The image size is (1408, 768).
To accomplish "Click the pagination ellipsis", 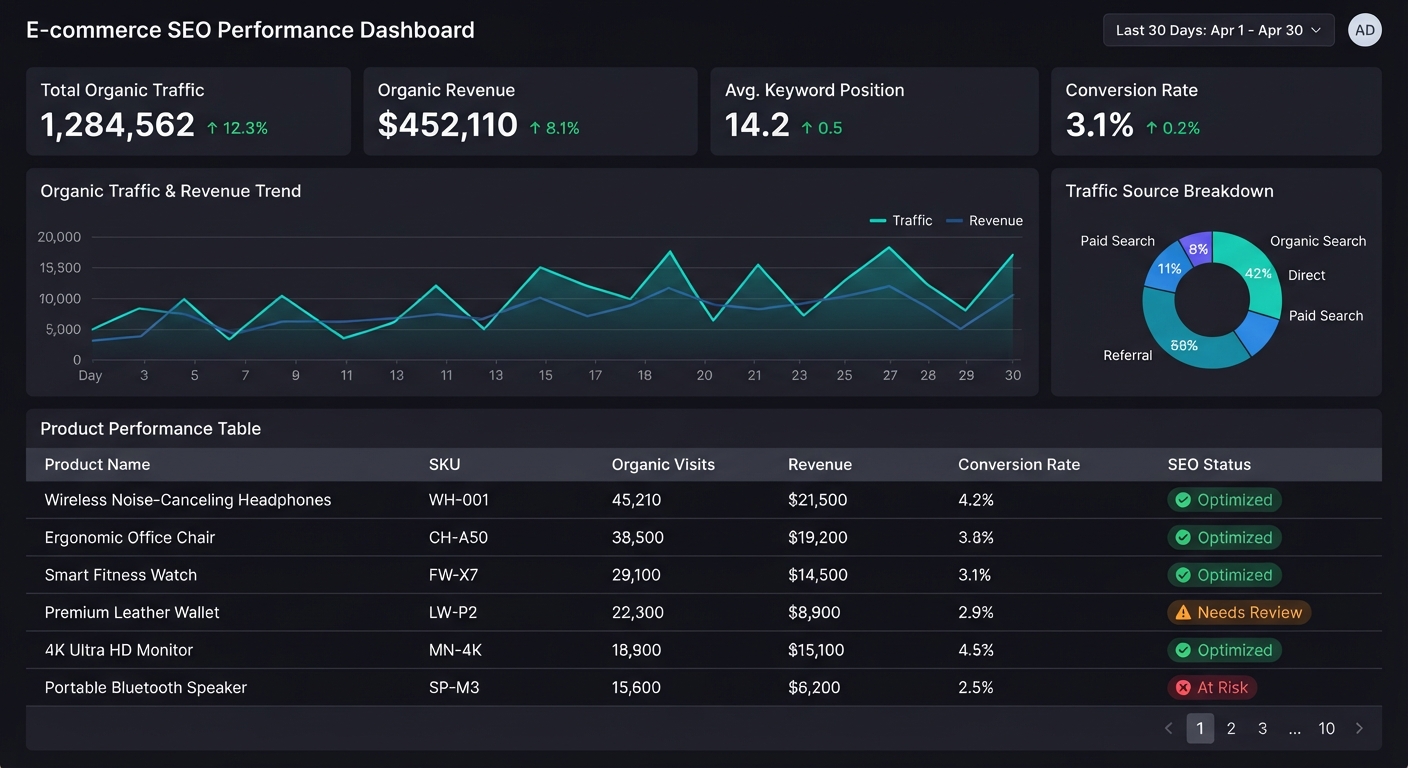I will [1295, 729].
